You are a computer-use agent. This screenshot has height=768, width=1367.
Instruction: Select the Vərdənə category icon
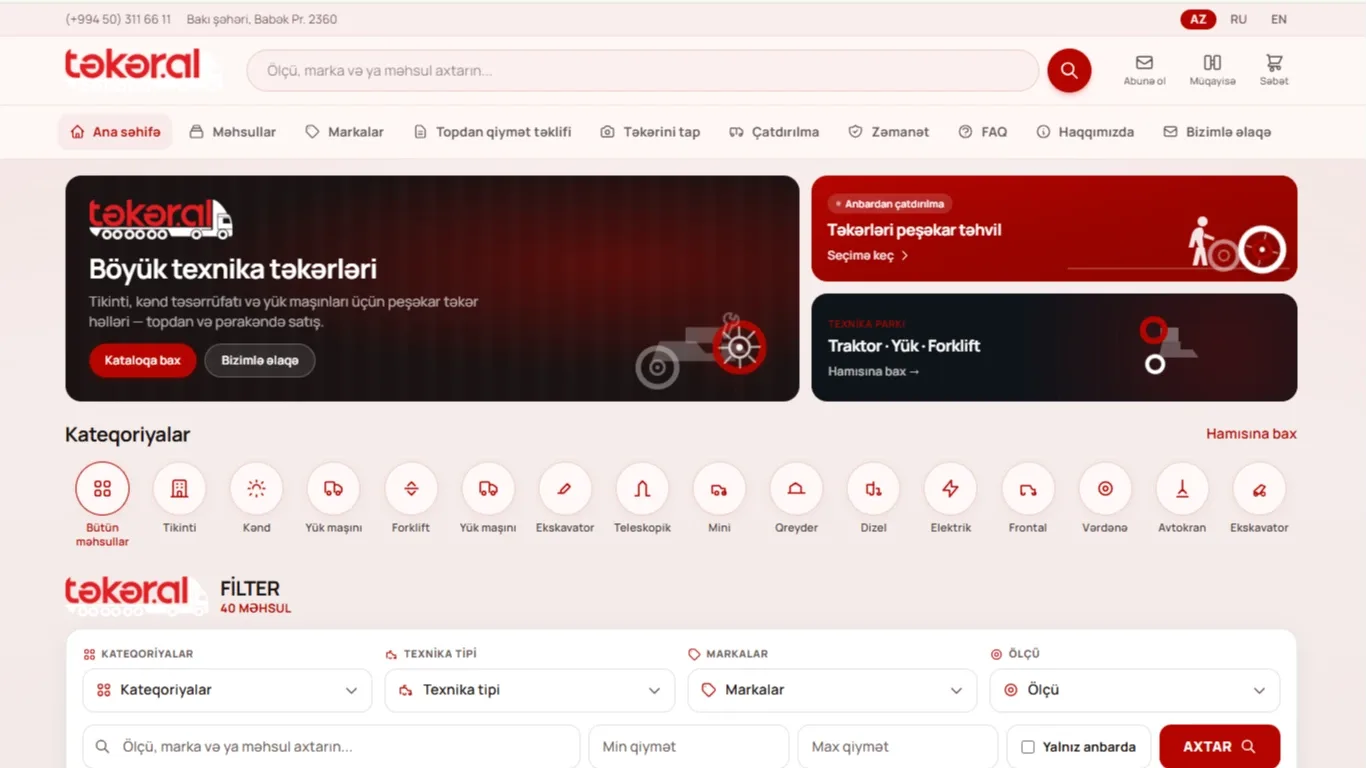pyautogui.click(x=1105, y=488)
